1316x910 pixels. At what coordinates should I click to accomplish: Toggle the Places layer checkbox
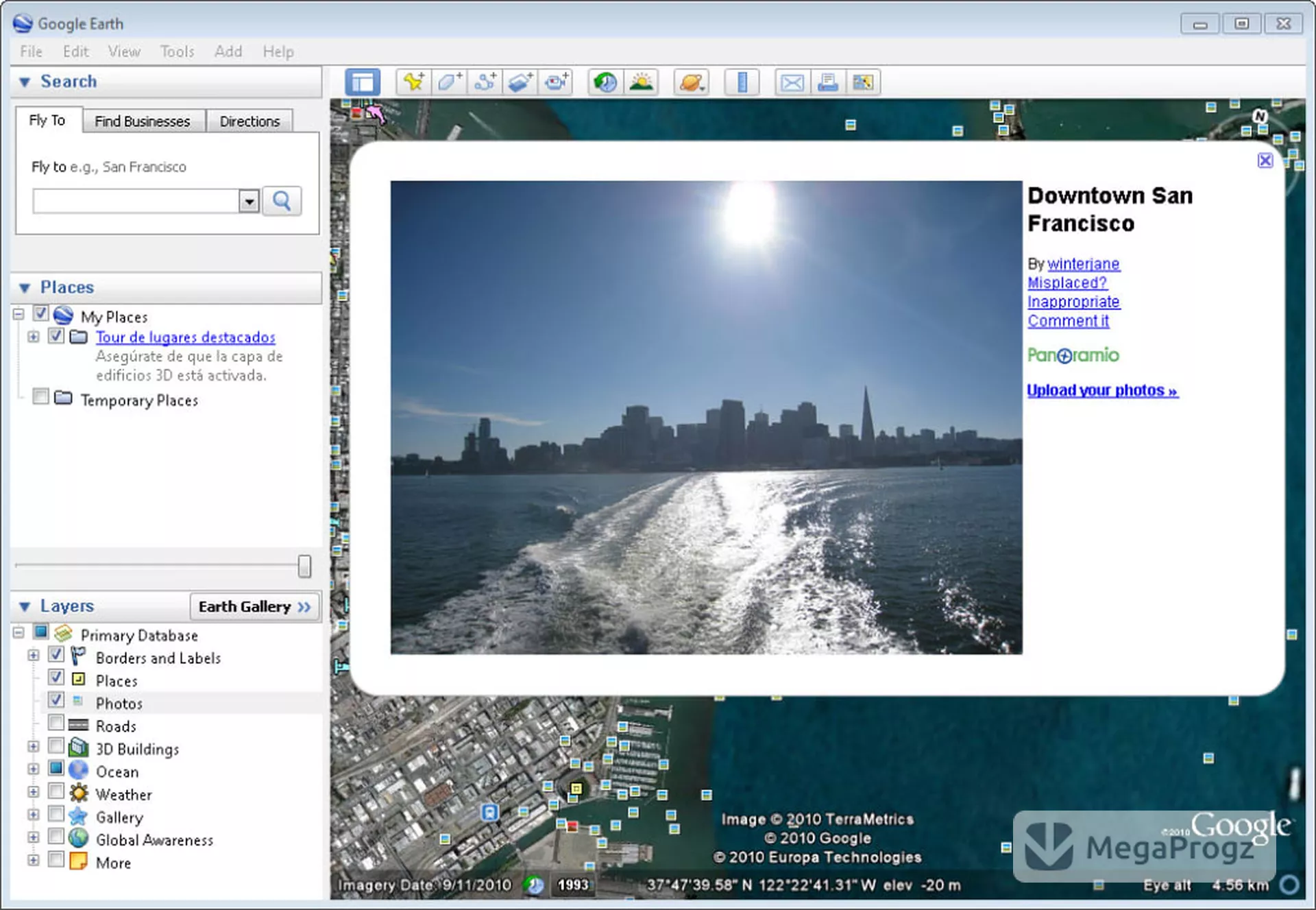click(56, 678)
